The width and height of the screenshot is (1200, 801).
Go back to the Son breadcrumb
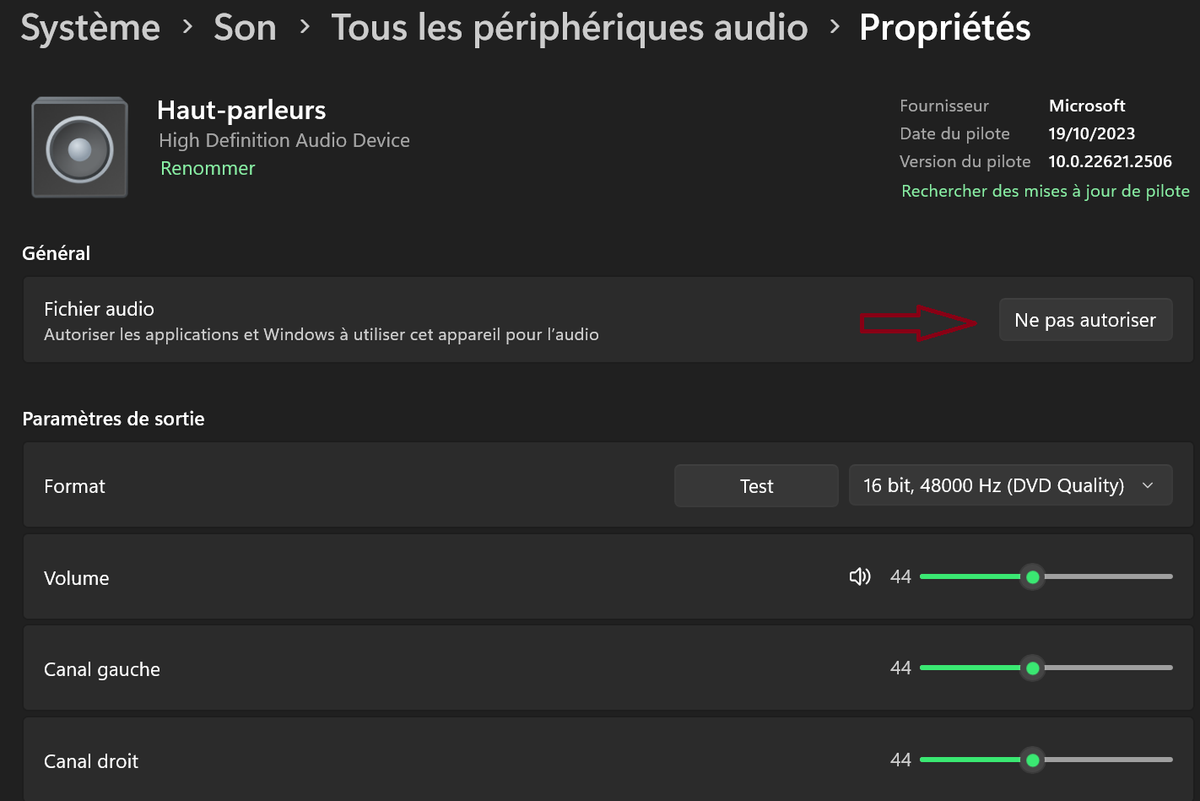(245, 28)
